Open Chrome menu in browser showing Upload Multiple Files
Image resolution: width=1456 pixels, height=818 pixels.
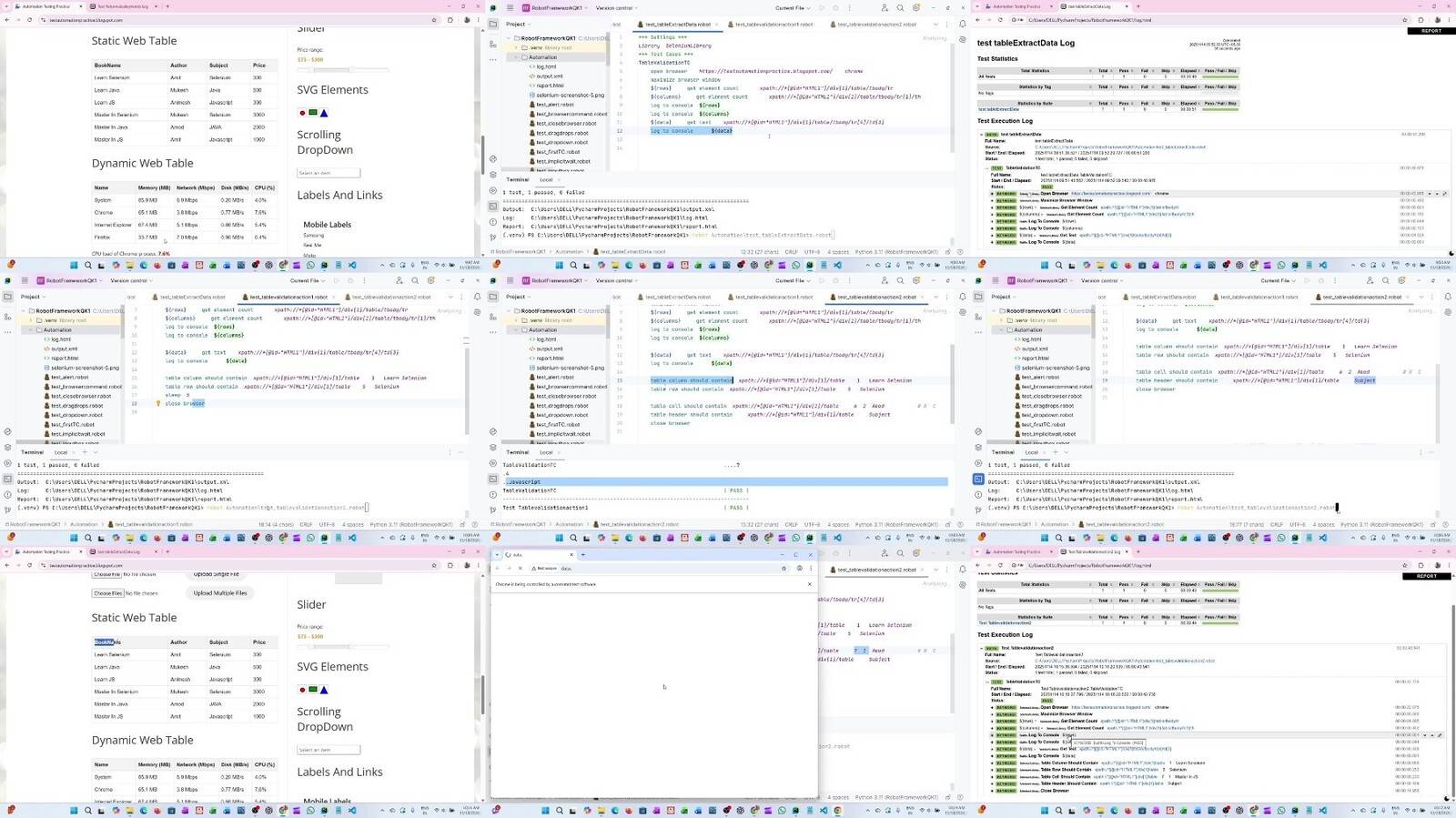pos(479,565)
